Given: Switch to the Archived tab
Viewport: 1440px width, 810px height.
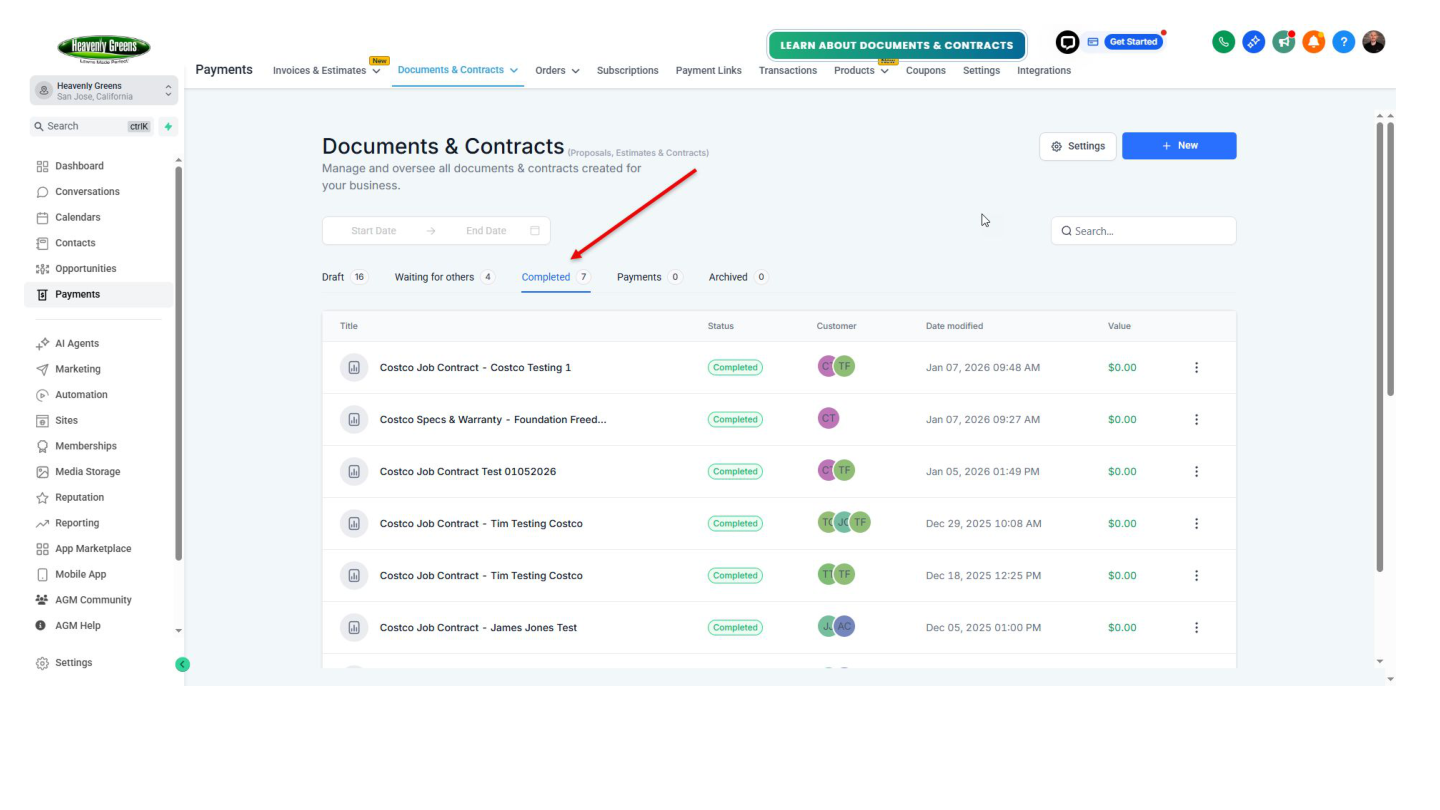Looking at the screenshot, I should click(738, 277).
